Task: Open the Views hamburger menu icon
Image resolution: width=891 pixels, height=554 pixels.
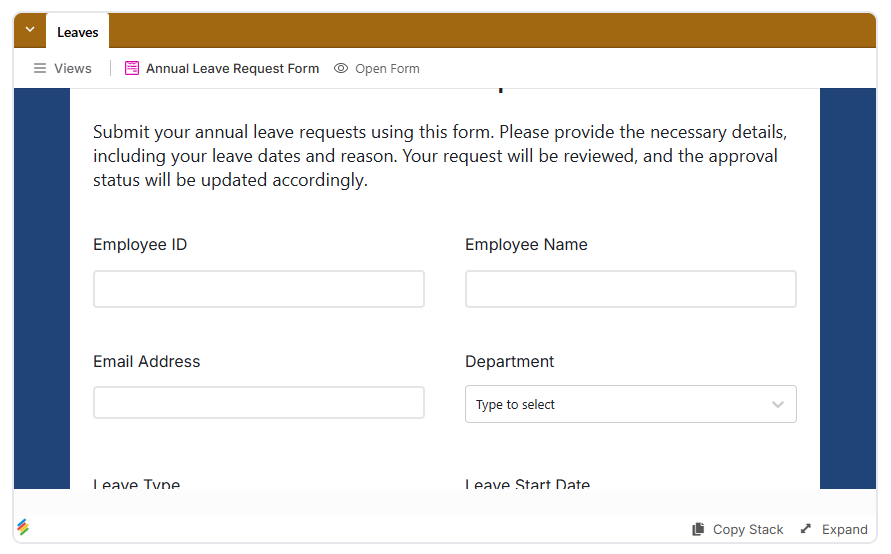Action: point(40,68)
